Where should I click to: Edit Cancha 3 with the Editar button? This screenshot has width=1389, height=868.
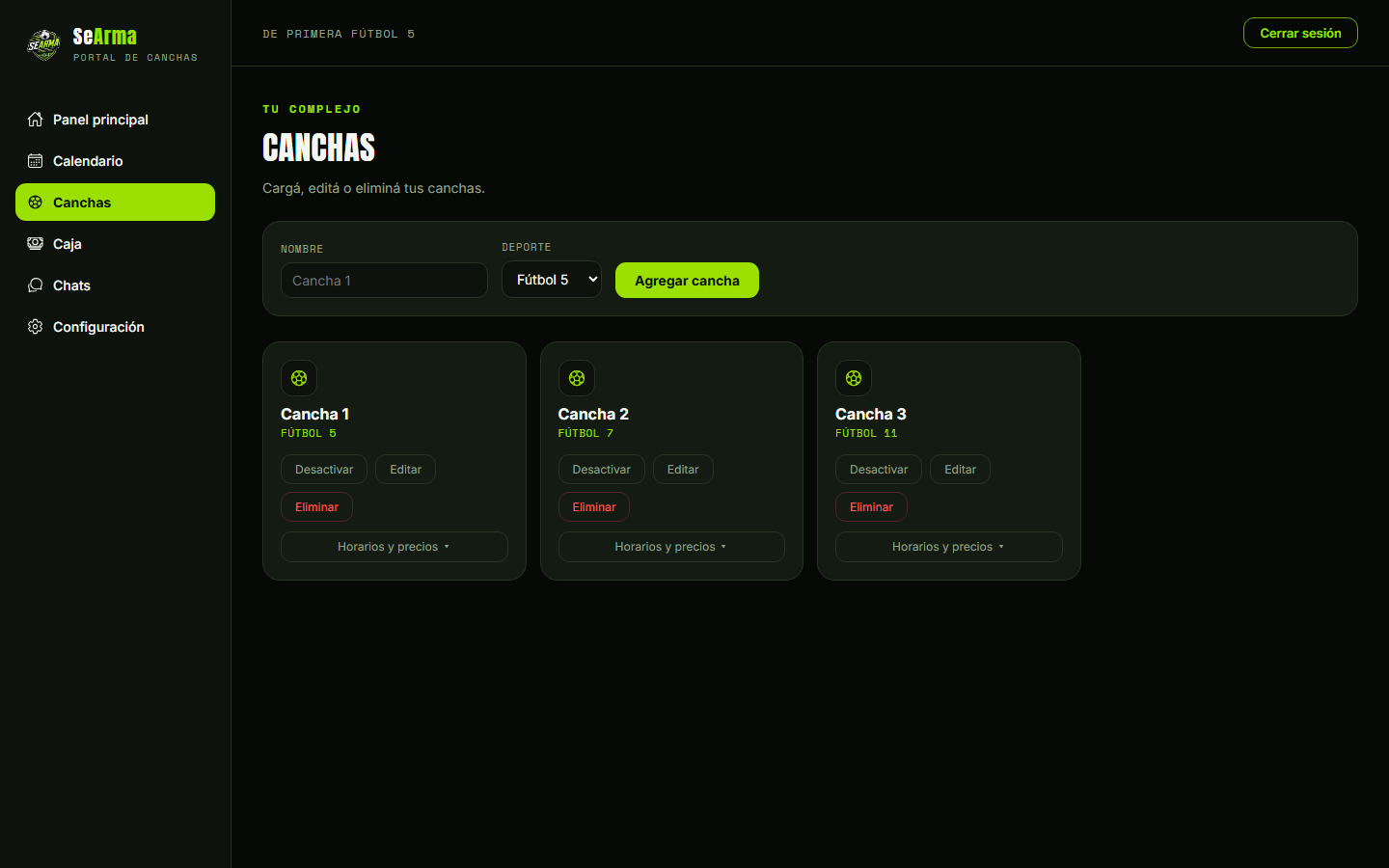960,470
